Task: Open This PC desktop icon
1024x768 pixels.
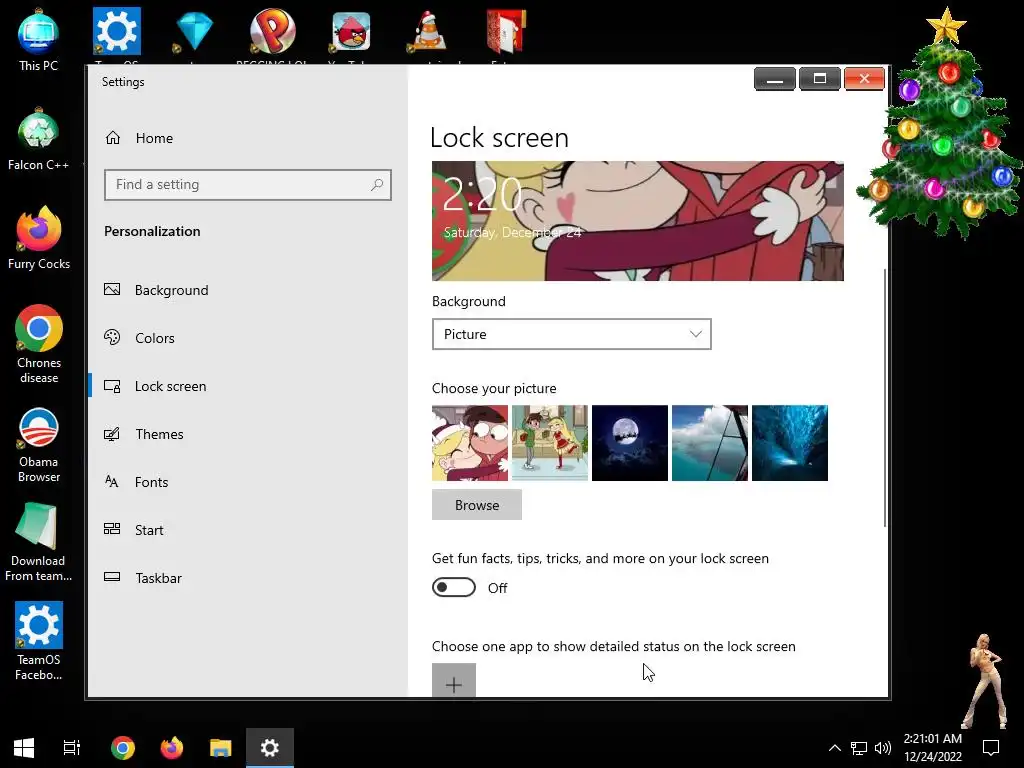Action: [x=39, y=40]
